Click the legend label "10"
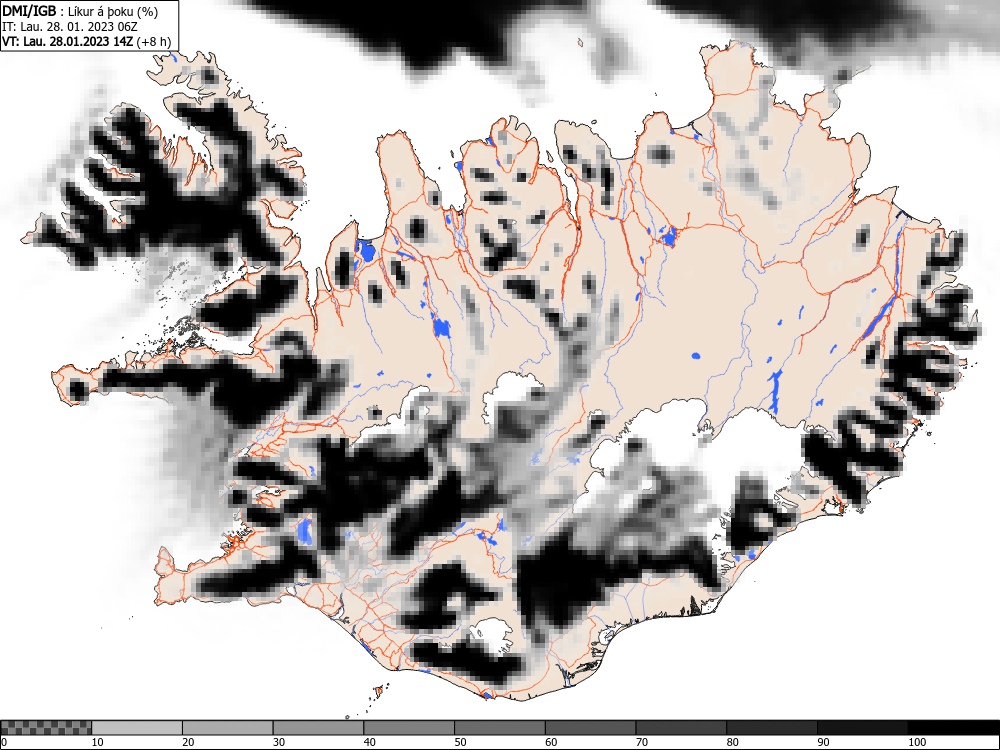This screenshot has width=1000, height=750. pos(98,742)
